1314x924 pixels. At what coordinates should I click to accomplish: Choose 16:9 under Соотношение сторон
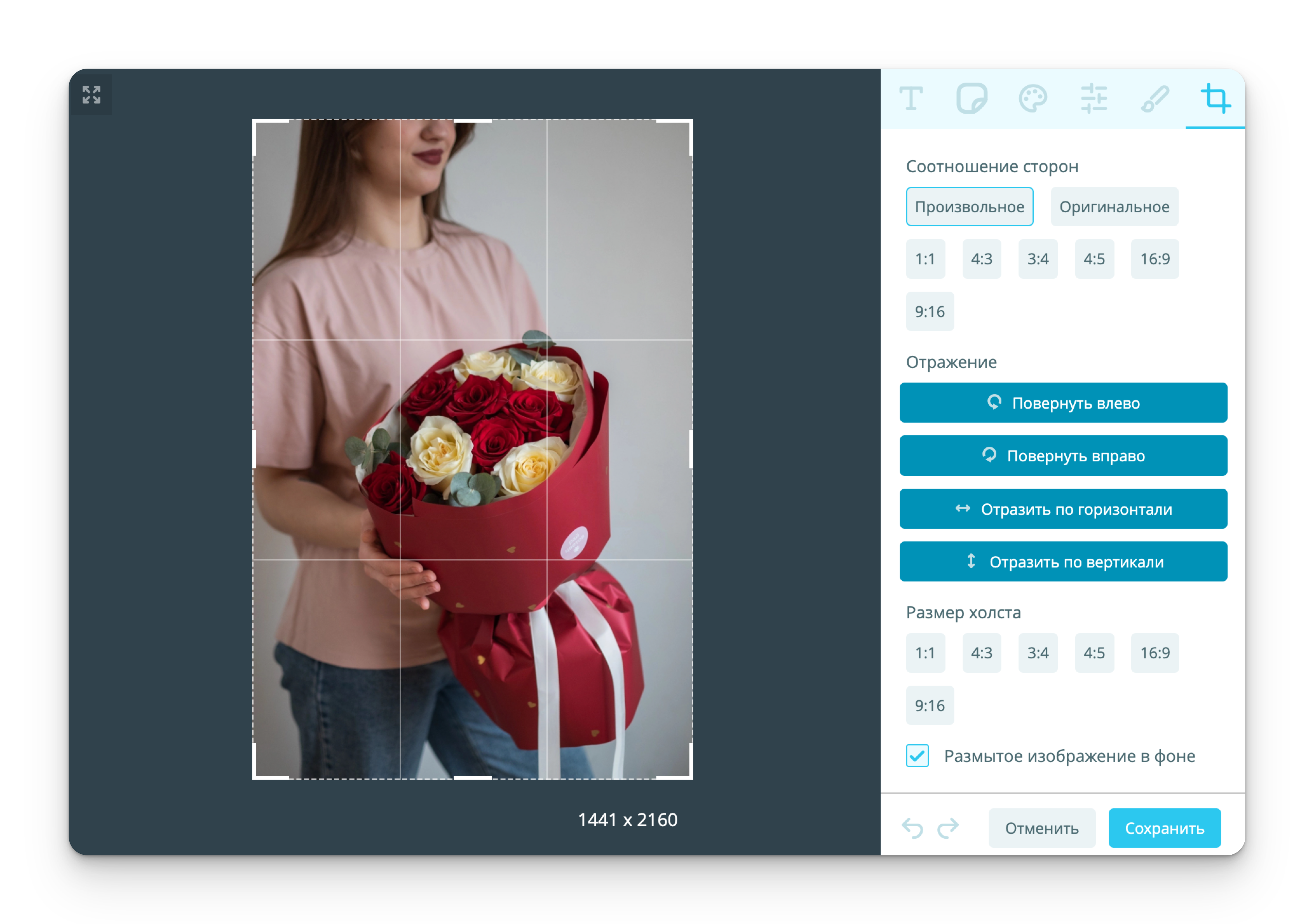[x=1154, y=259]
